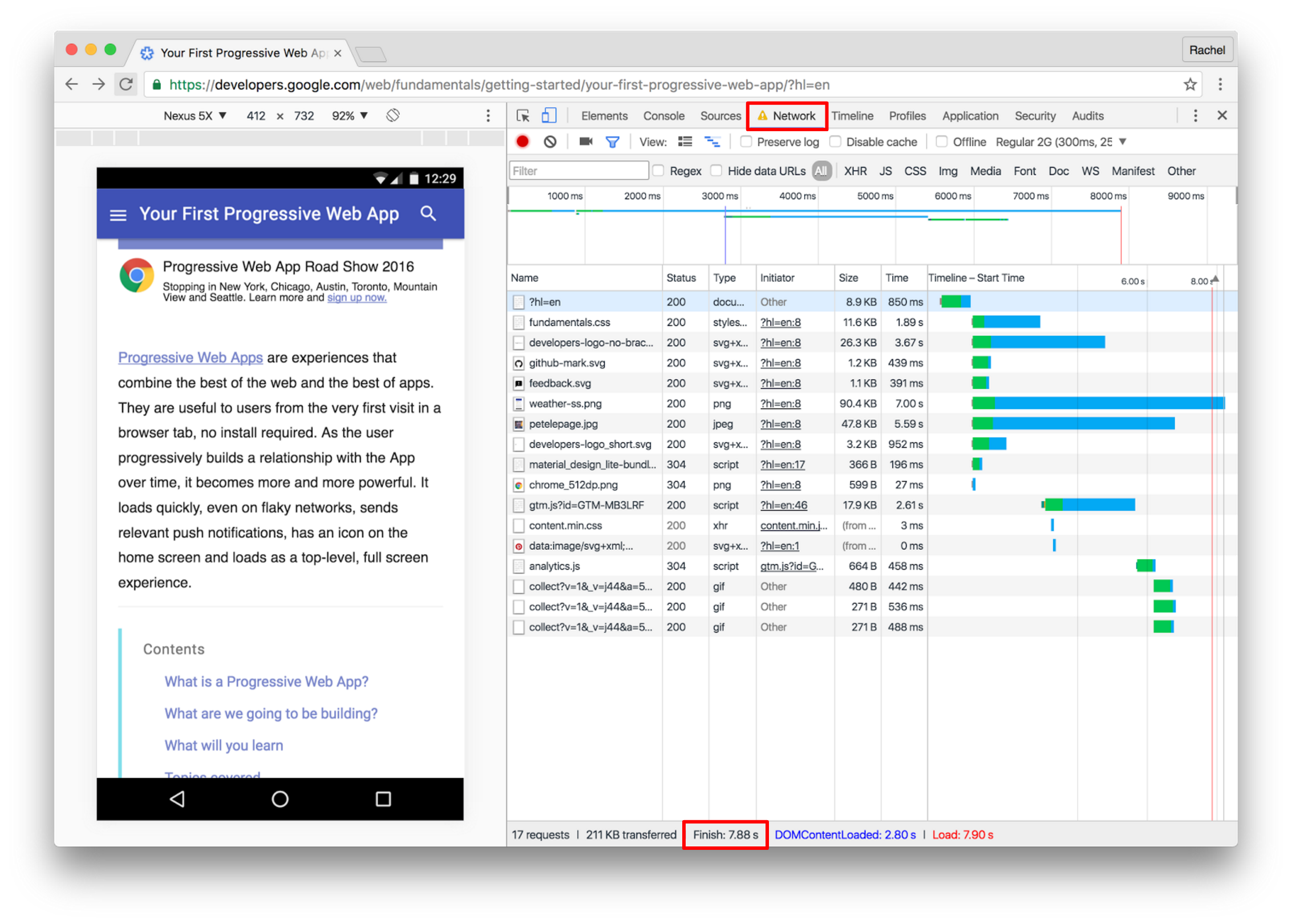Tick the Offline checkbox
Viewport: 1312px width, 924px height.
[x=941, y=141]
